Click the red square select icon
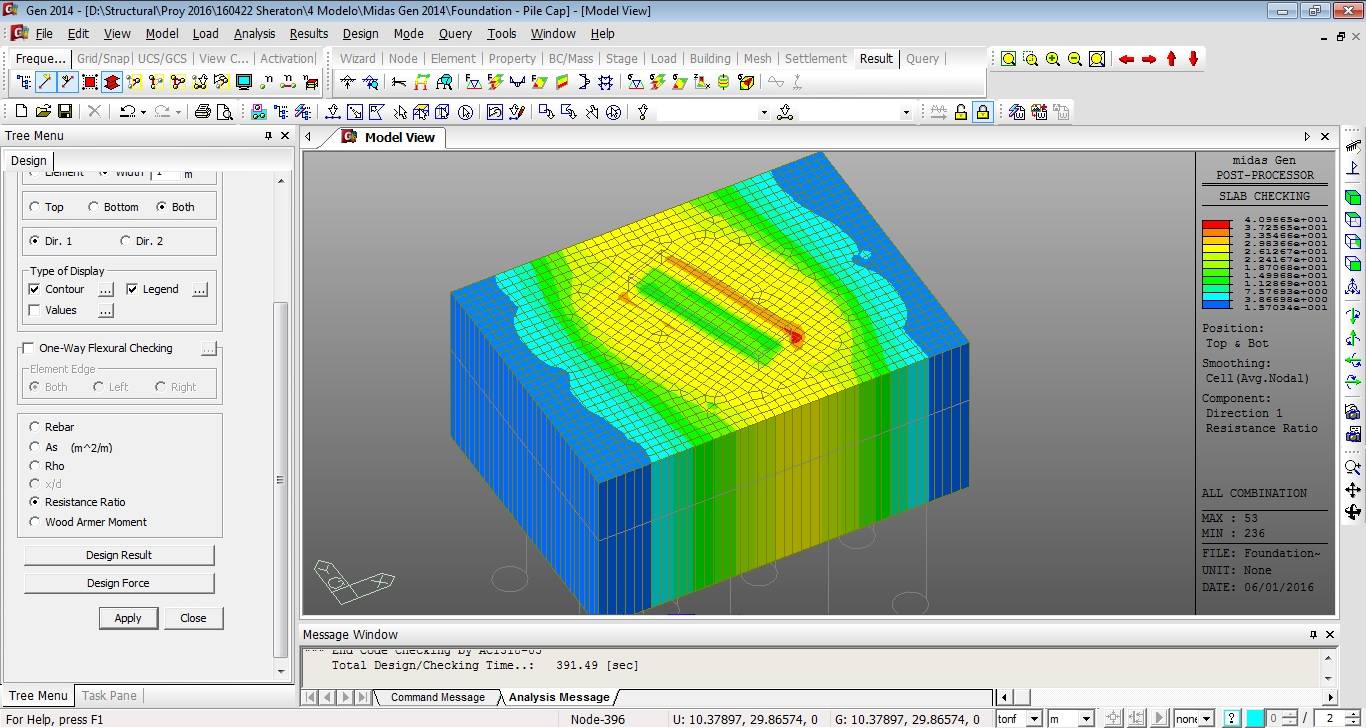The height and width of the screenshot is (728, 1366). 90,82
